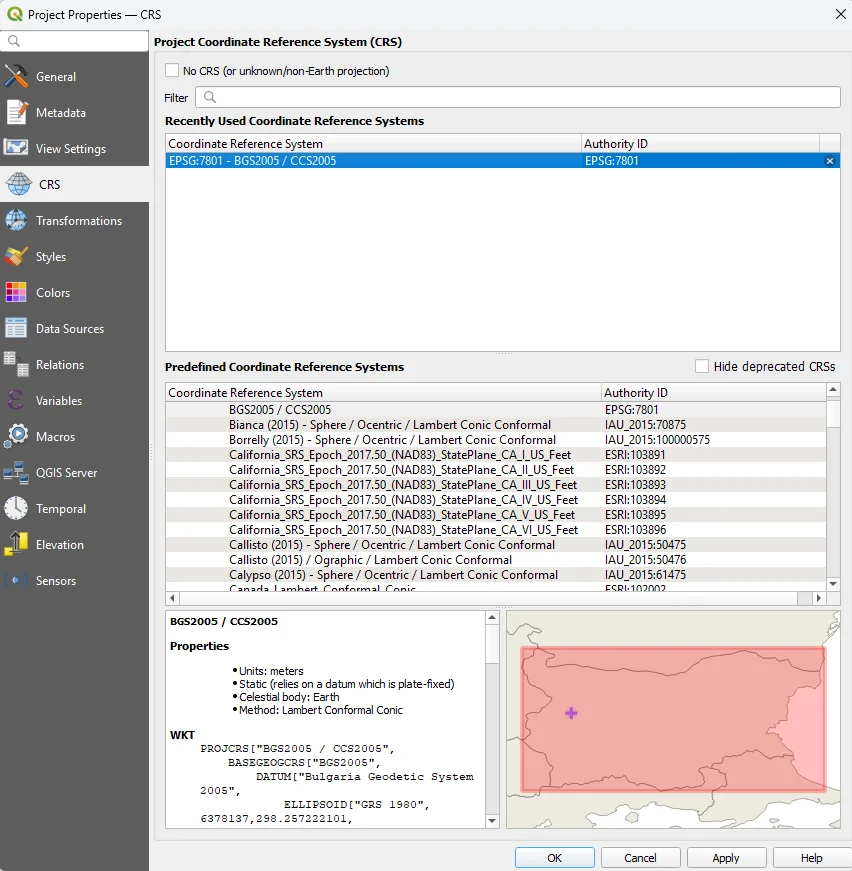The image size is (852, 871).
Task: Select the Metadata icon in sidebar
Action: (16, 113)
